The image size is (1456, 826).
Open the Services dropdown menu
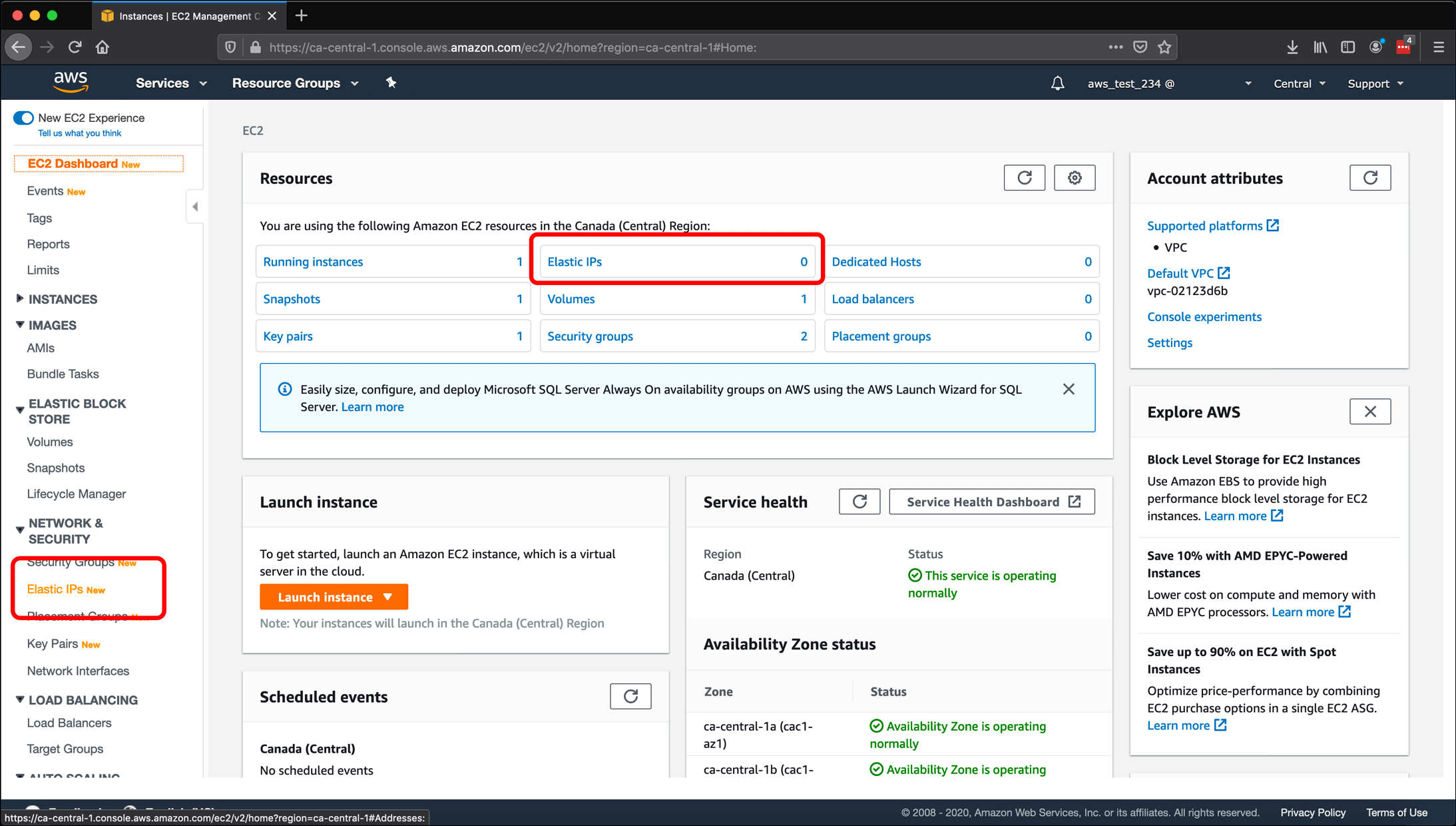(172, 83)
